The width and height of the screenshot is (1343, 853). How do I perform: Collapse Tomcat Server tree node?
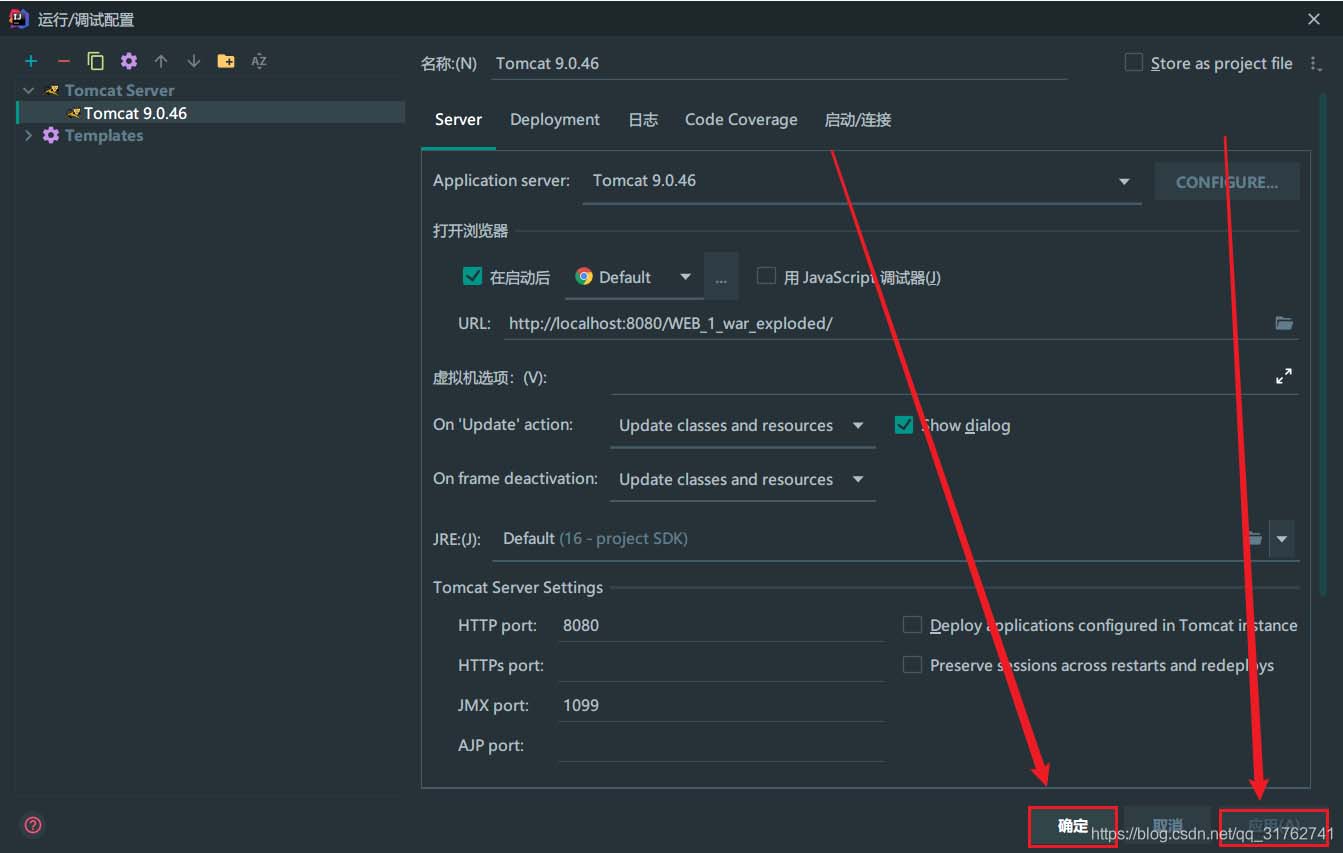(28, 90)
